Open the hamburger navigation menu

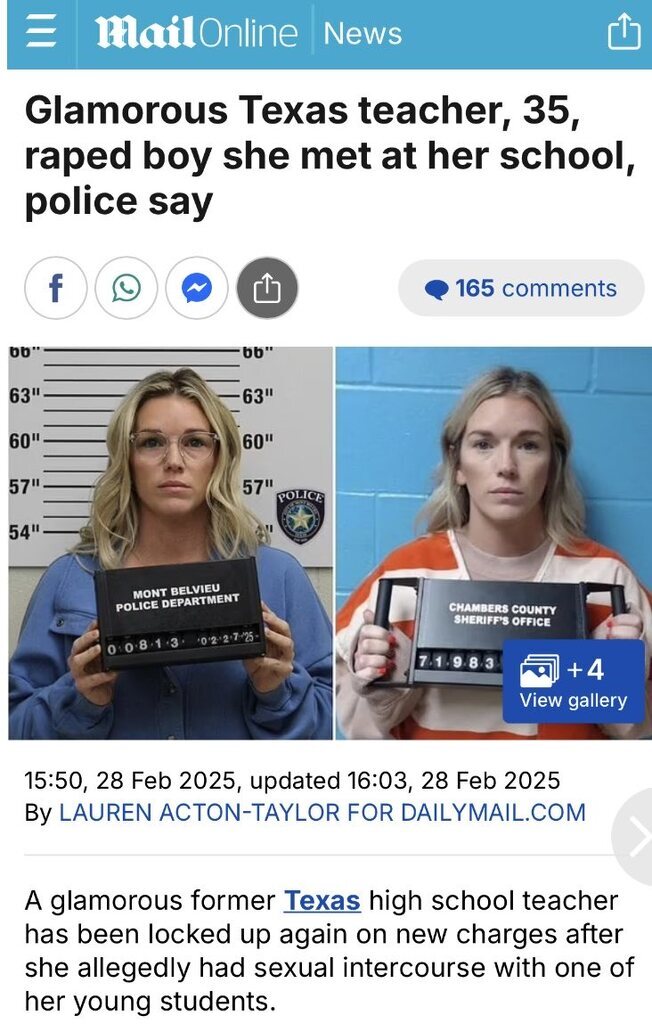point(41,33)
